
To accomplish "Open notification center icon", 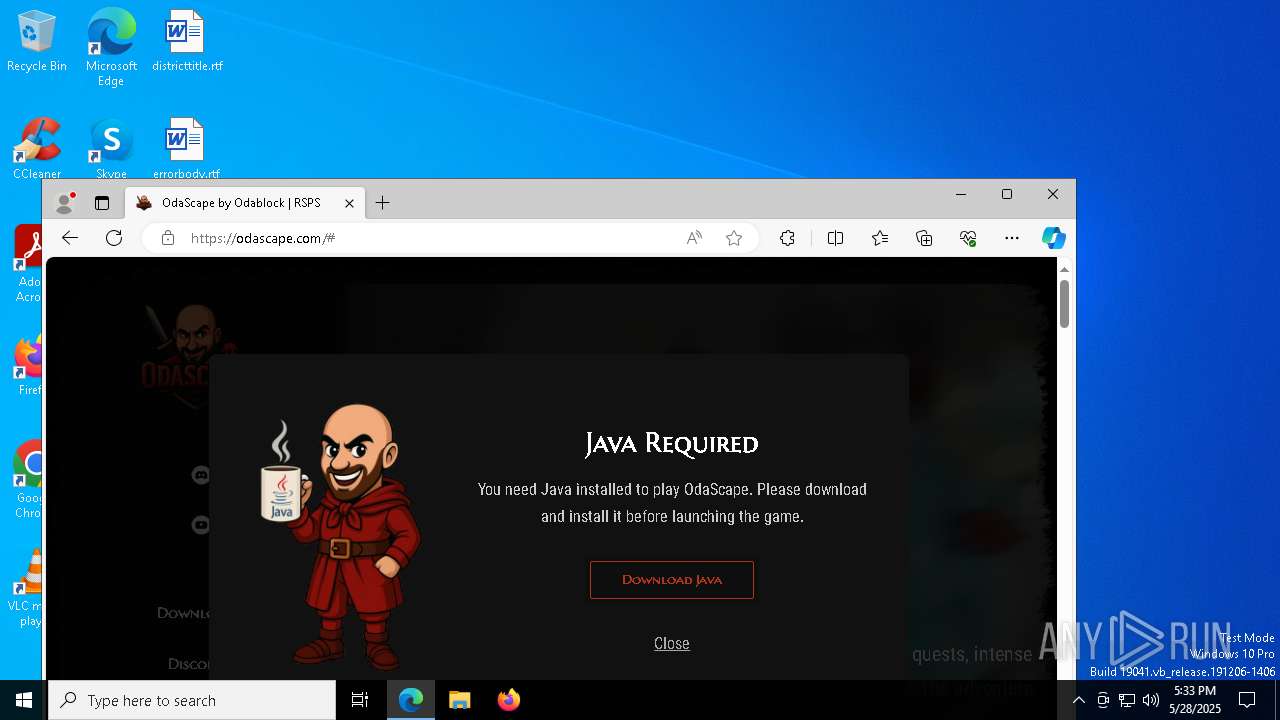I will click(1247, 700).
